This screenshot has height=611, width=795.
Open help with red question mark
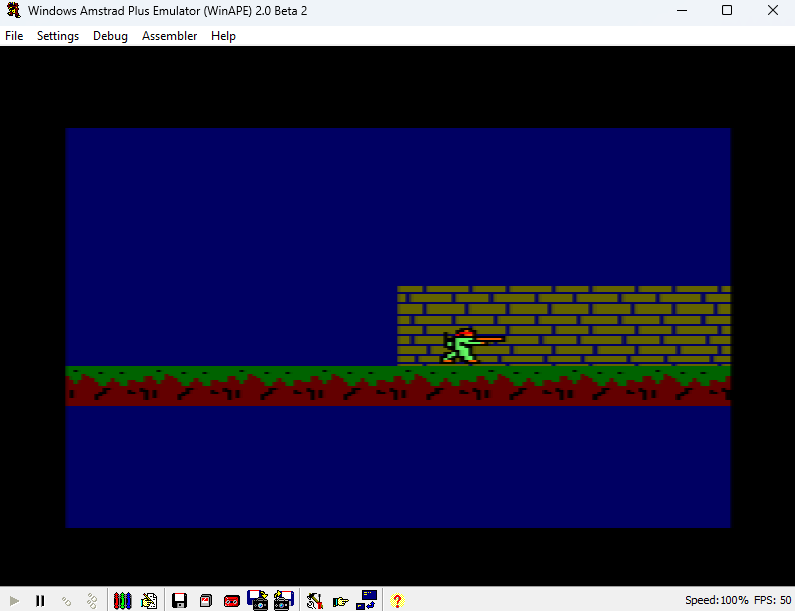click(x=397, y=601)
